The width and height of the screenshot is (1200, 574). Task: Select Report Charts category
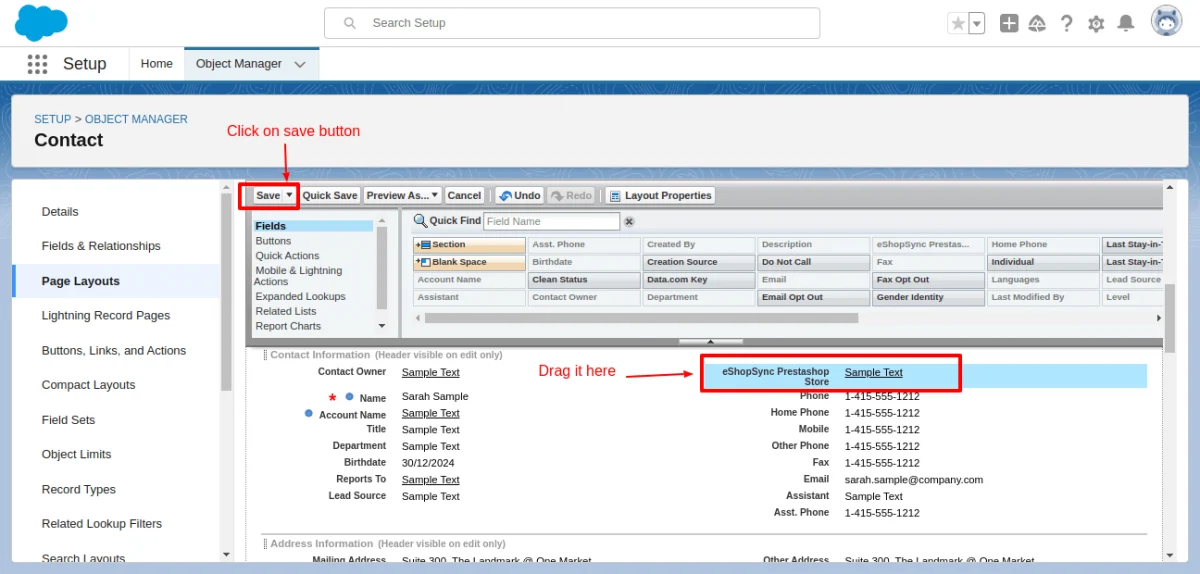pyautogui.click(x=289, y=326)
